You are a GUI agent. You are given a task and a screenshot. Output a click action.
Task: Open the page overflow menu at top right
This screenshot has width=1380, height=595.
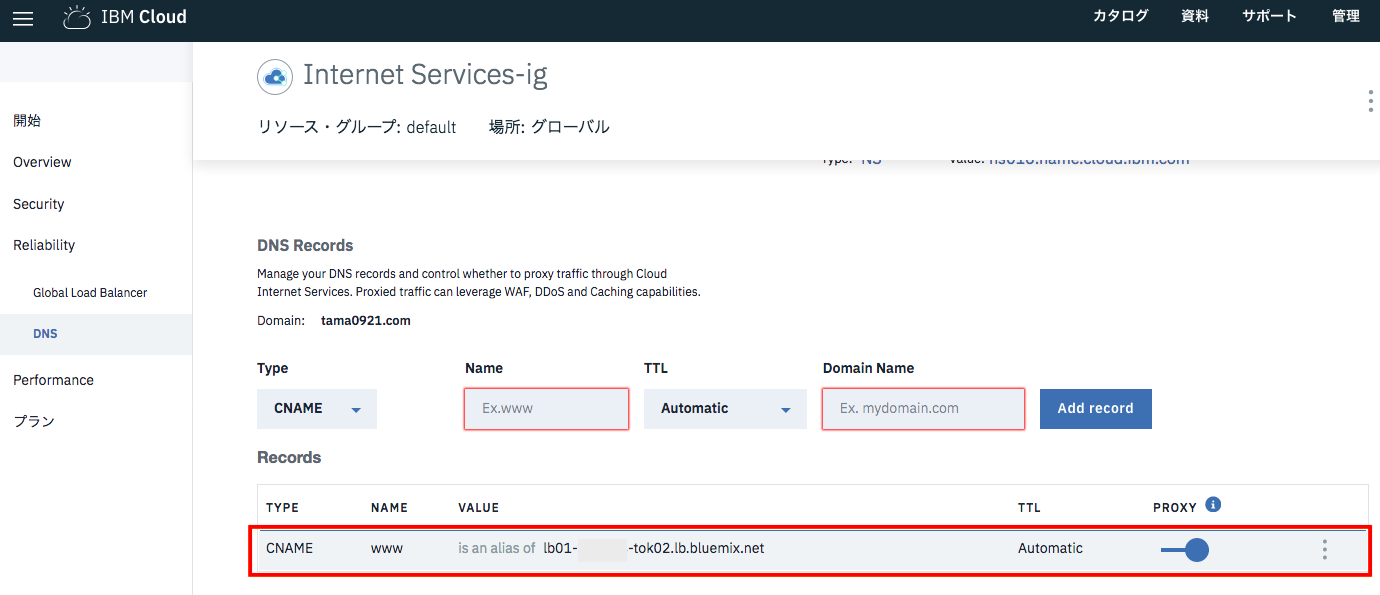[1369, 100]
